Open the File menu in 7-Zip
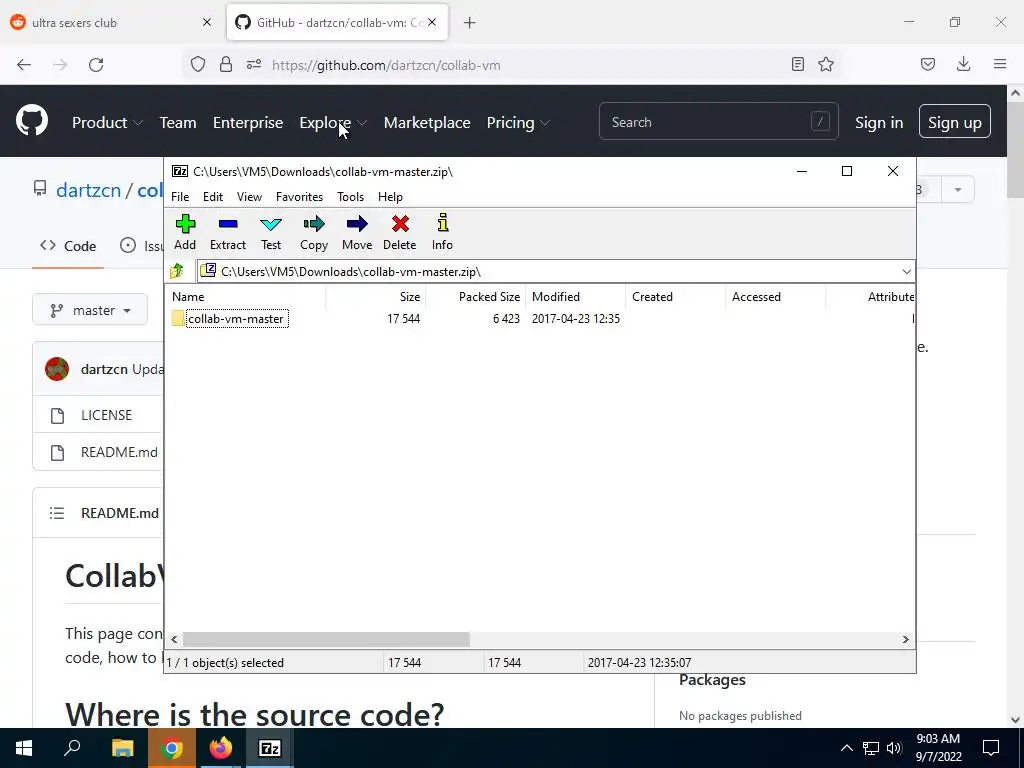Viewport: 1024px width, 768px height. coord(180,197)
